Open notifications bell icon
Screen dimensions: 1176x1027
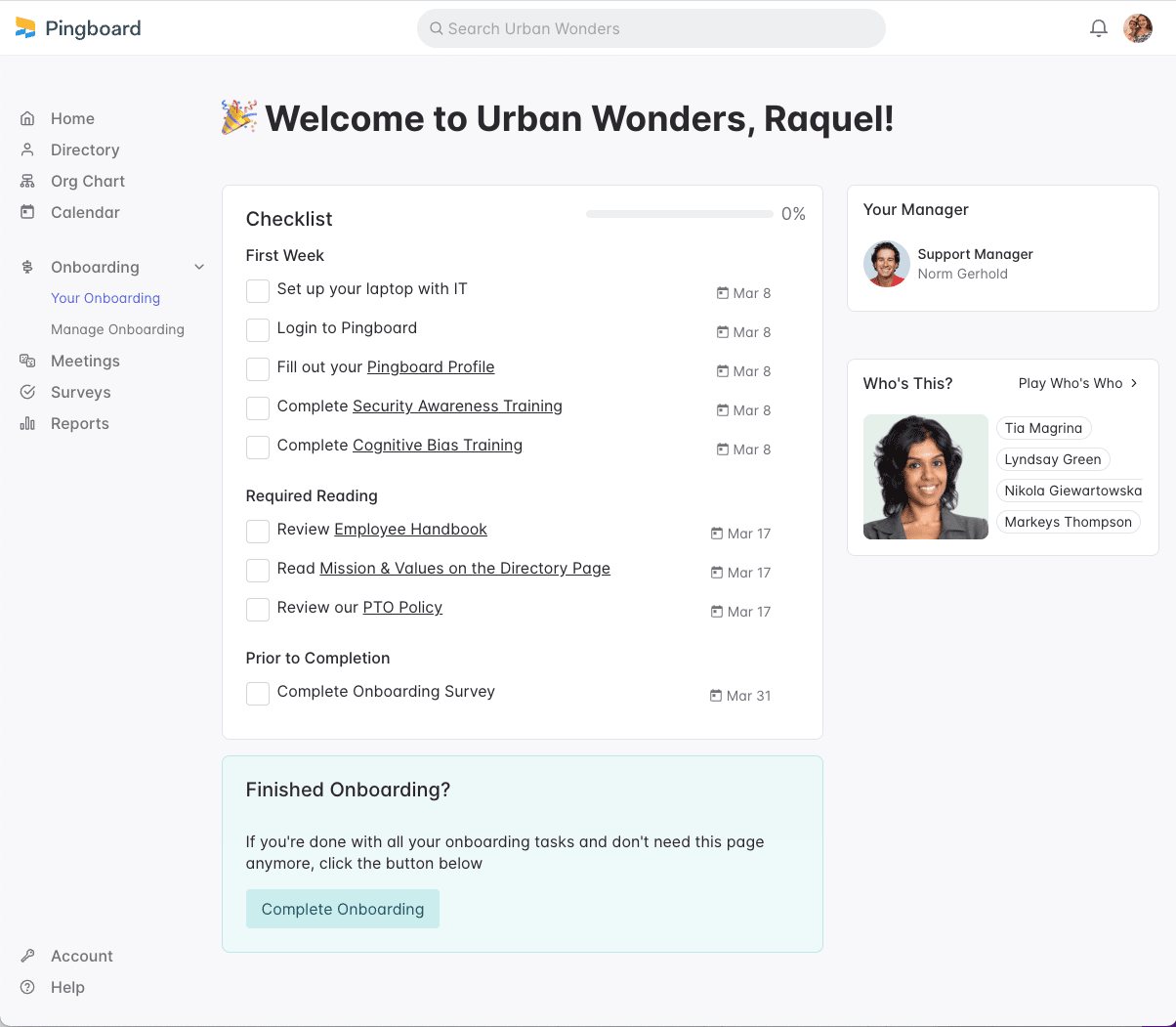coord(1099,28)
